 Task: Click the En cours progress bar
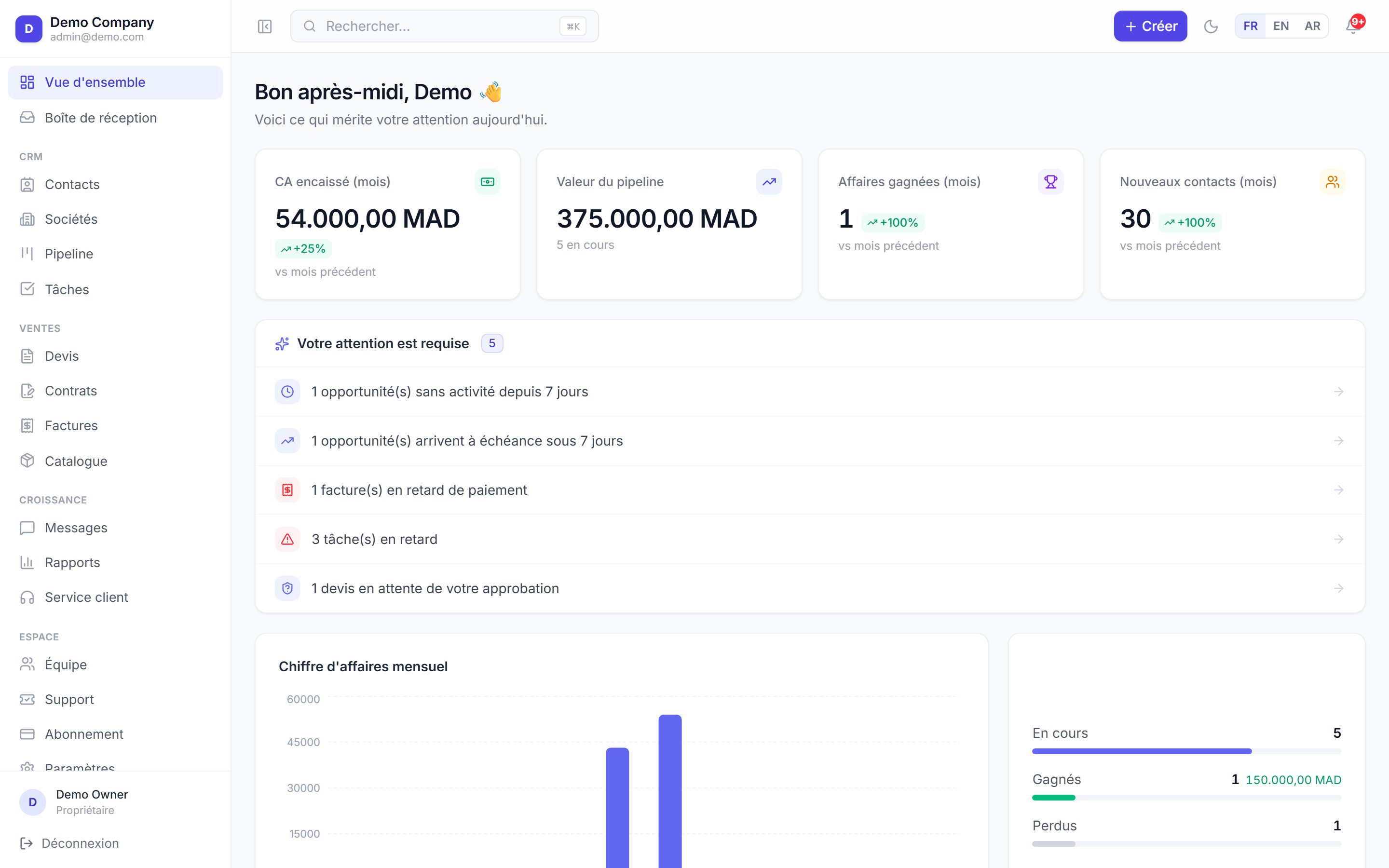pos(1186,751)
